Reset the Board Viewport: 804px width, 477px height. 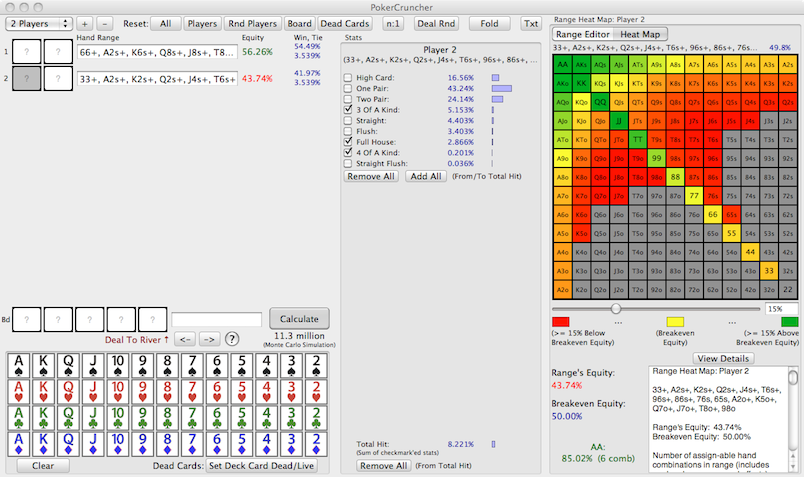point(299,24)
